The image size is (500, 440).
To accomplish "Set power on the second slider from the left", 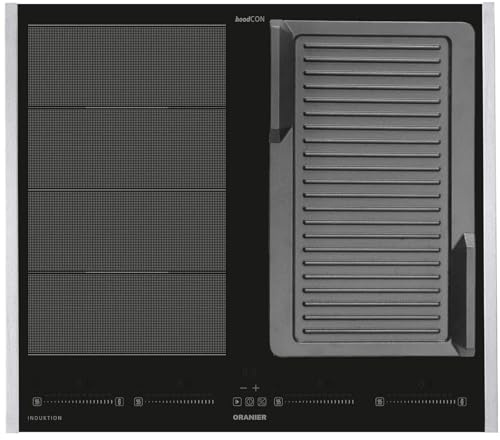I will (x=180, y=402).
